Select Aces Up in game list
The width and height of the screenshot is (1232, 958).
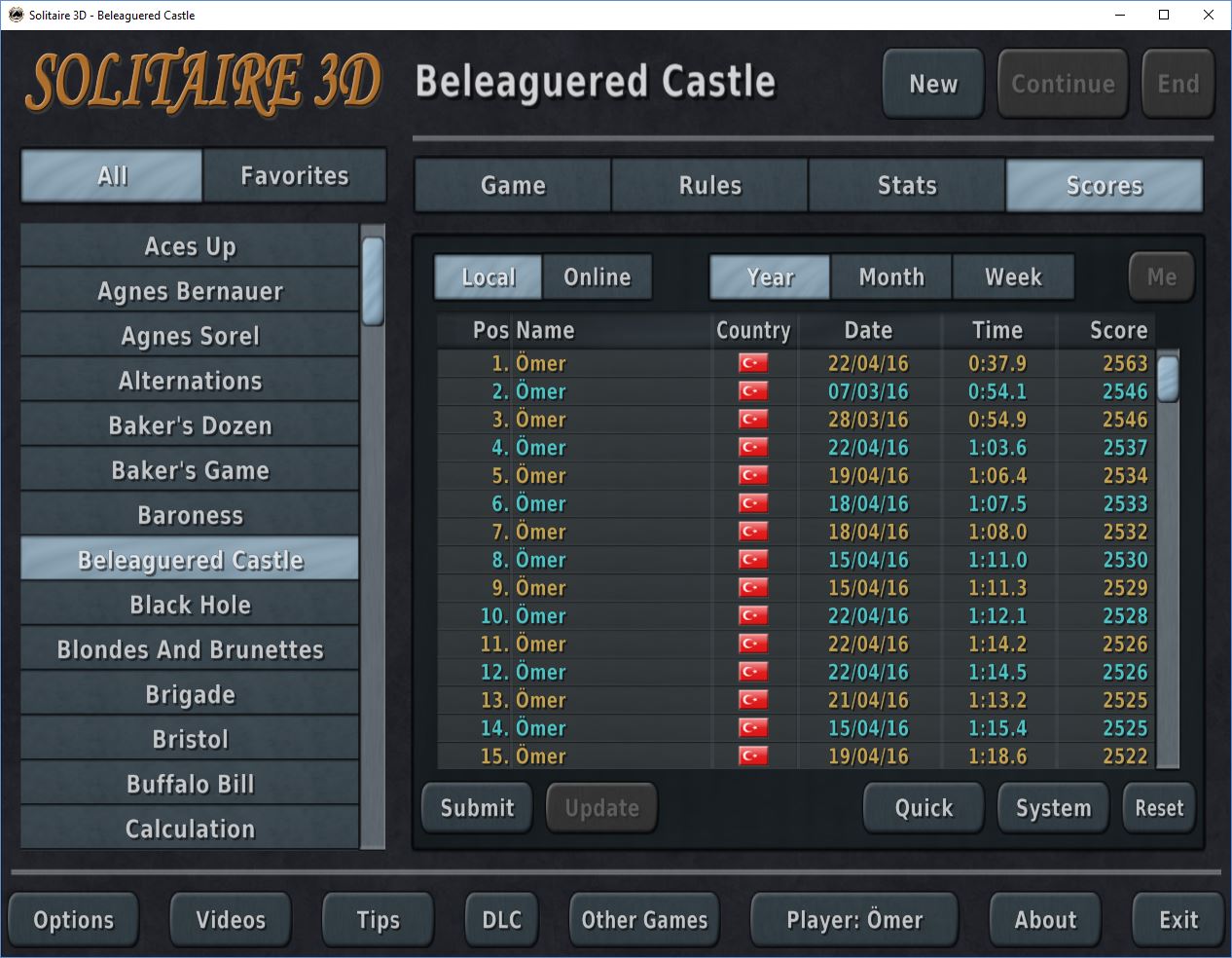pos(190,246)
